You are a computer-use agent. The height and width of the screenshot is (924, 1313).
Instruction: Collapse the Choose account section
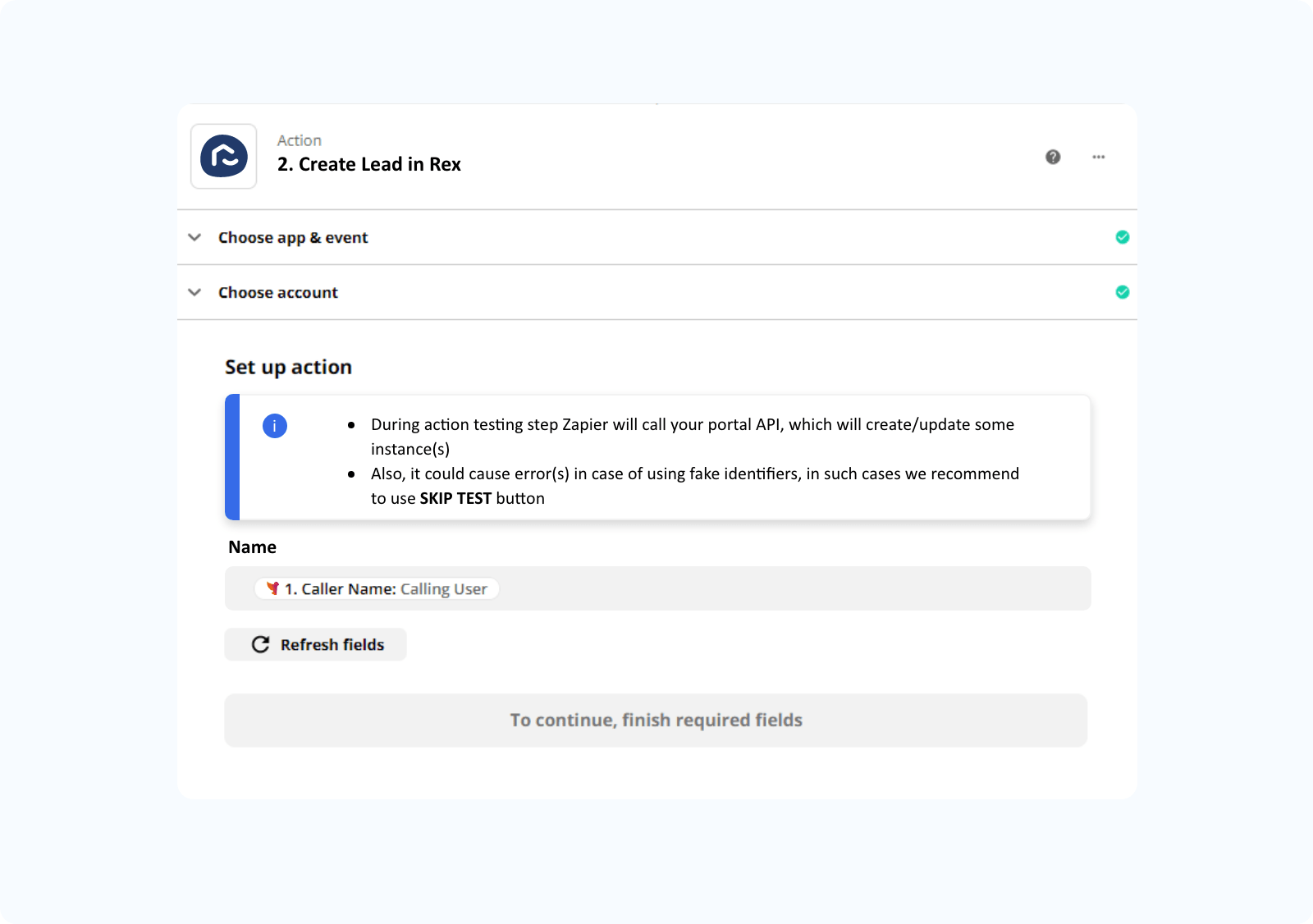(x=194, y=292)
